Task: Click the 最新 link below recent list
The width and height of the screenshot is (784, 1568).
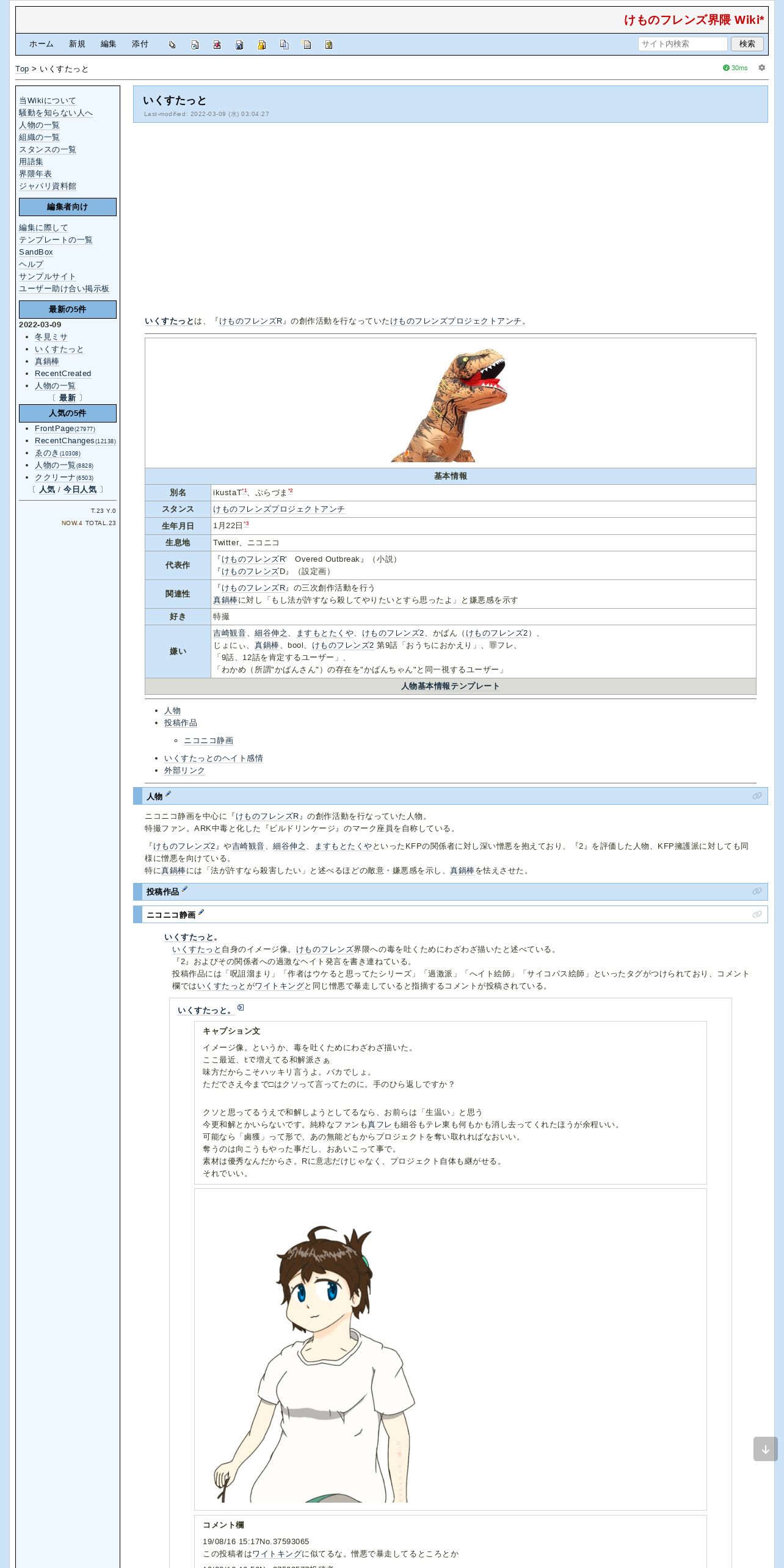Action: [67, 398]
